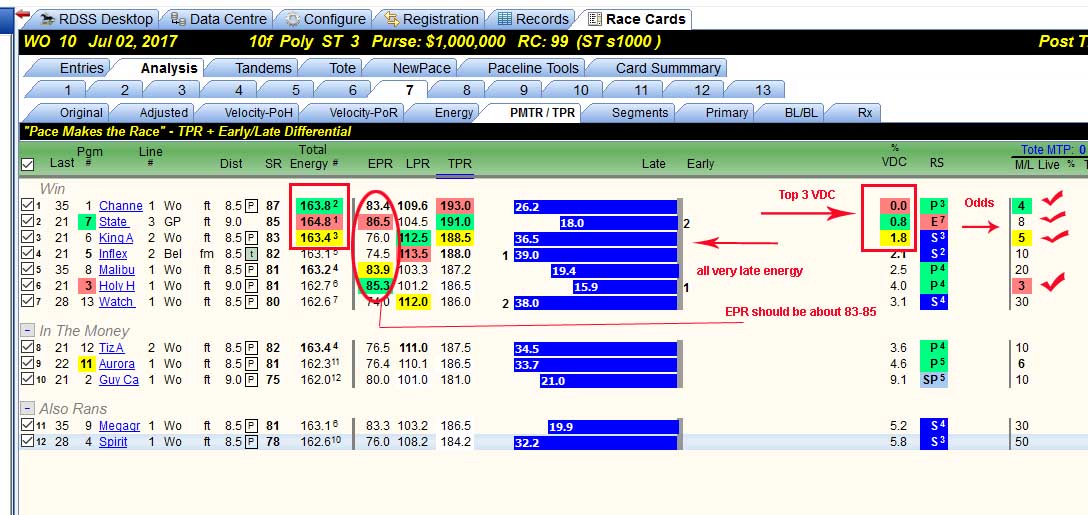Open the Tote sub-tab

point(342,68)
